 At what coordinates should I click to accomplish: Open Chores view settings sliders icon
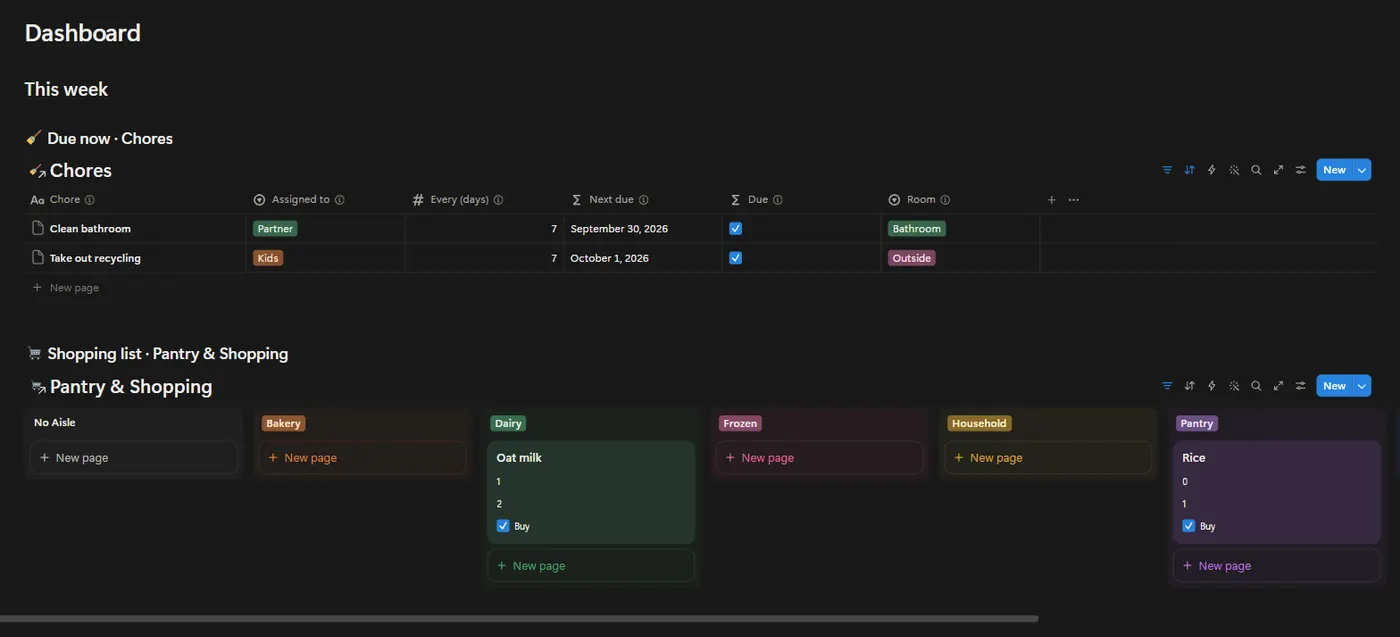[1300, 170]
